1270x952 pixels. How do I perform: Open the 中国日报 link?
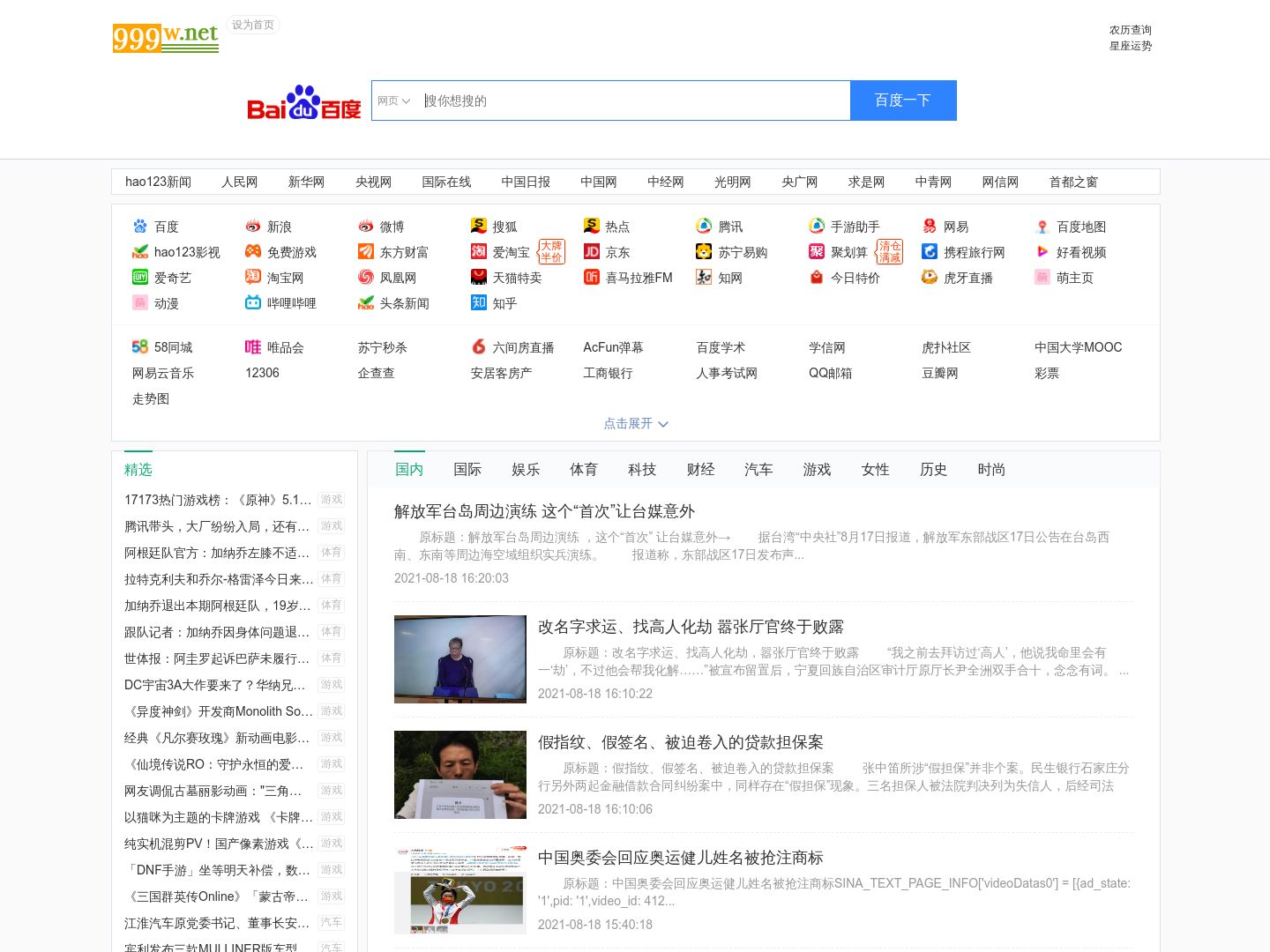click(x=526, y=182)
